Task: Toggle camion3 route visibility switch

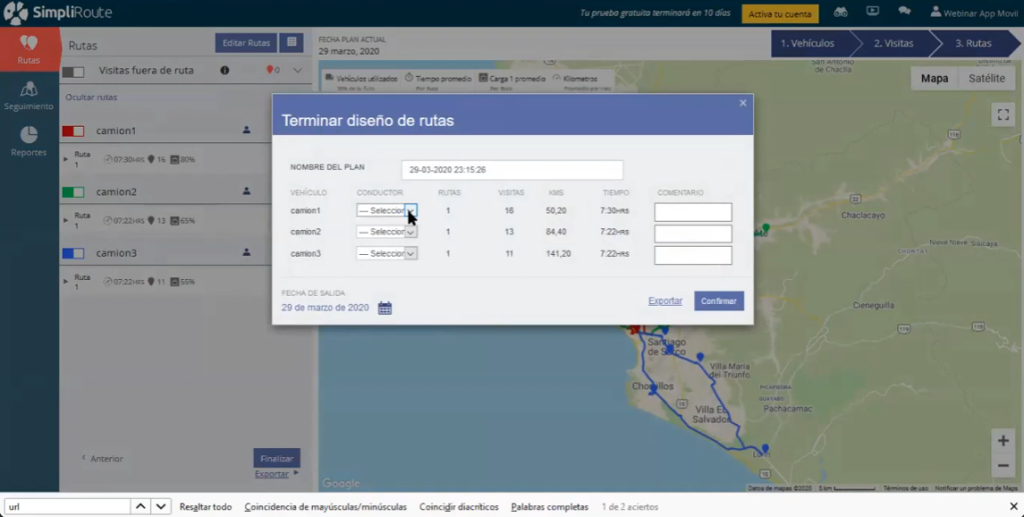Action: (73, 253)
